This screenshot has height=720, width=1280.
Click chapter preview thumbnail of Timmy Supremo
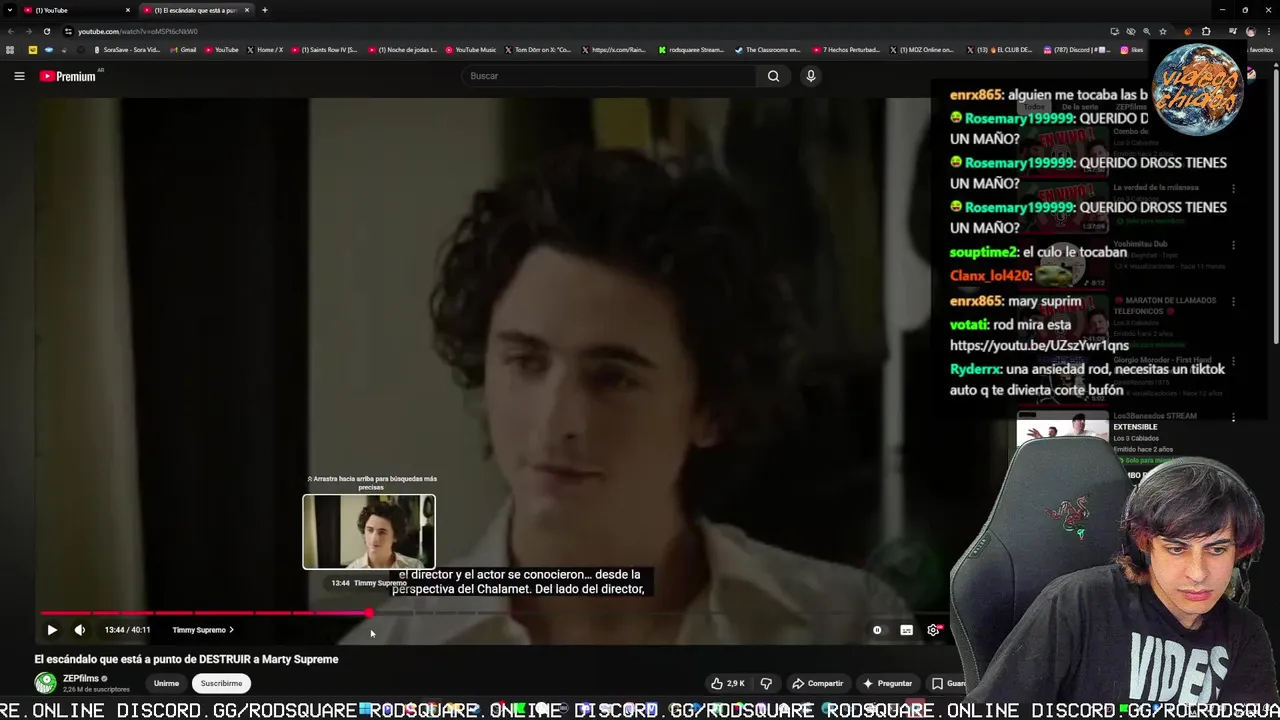point(369,532)
